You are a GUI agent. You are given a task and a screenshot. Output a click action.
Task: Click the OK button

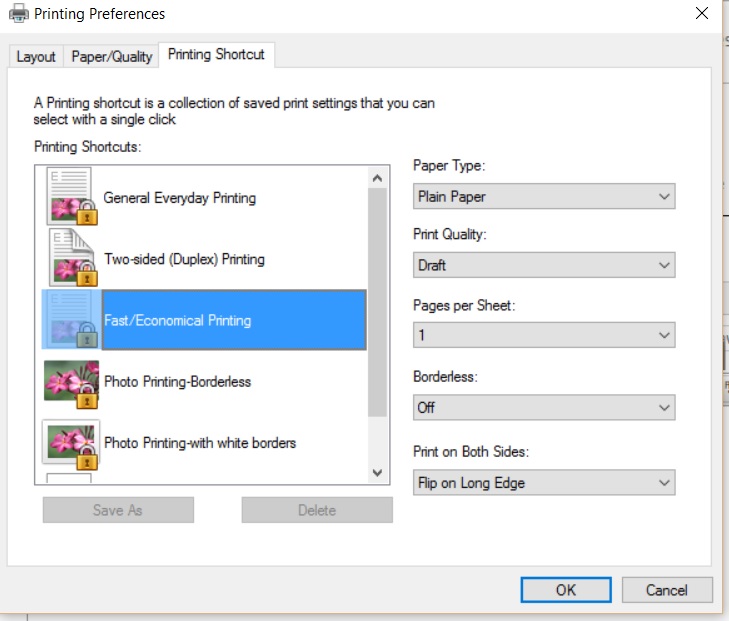coord(566,590)
